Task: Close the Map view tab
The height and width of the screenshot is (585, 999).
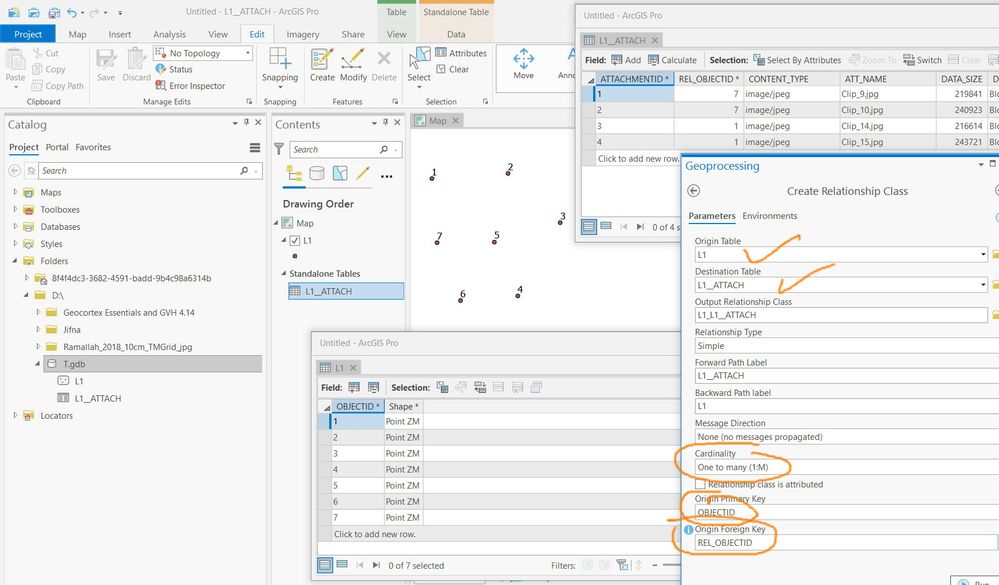Action: [456, 120]
